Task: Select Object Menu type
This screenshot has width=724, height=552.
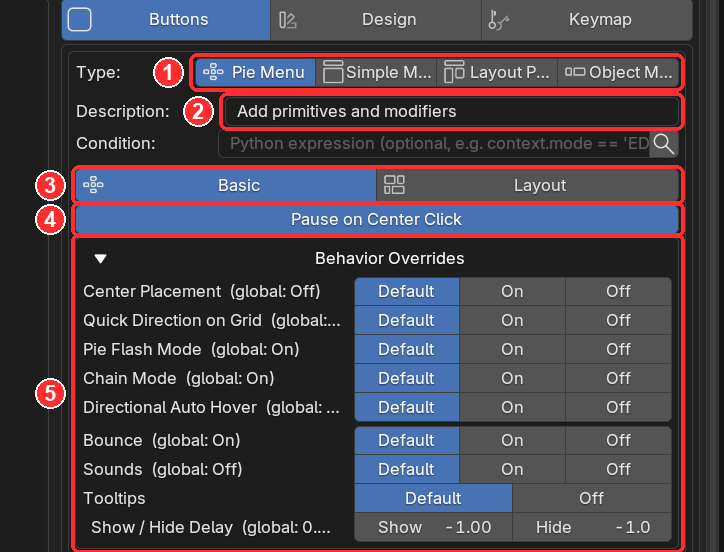Action: [x=618, y=72]
